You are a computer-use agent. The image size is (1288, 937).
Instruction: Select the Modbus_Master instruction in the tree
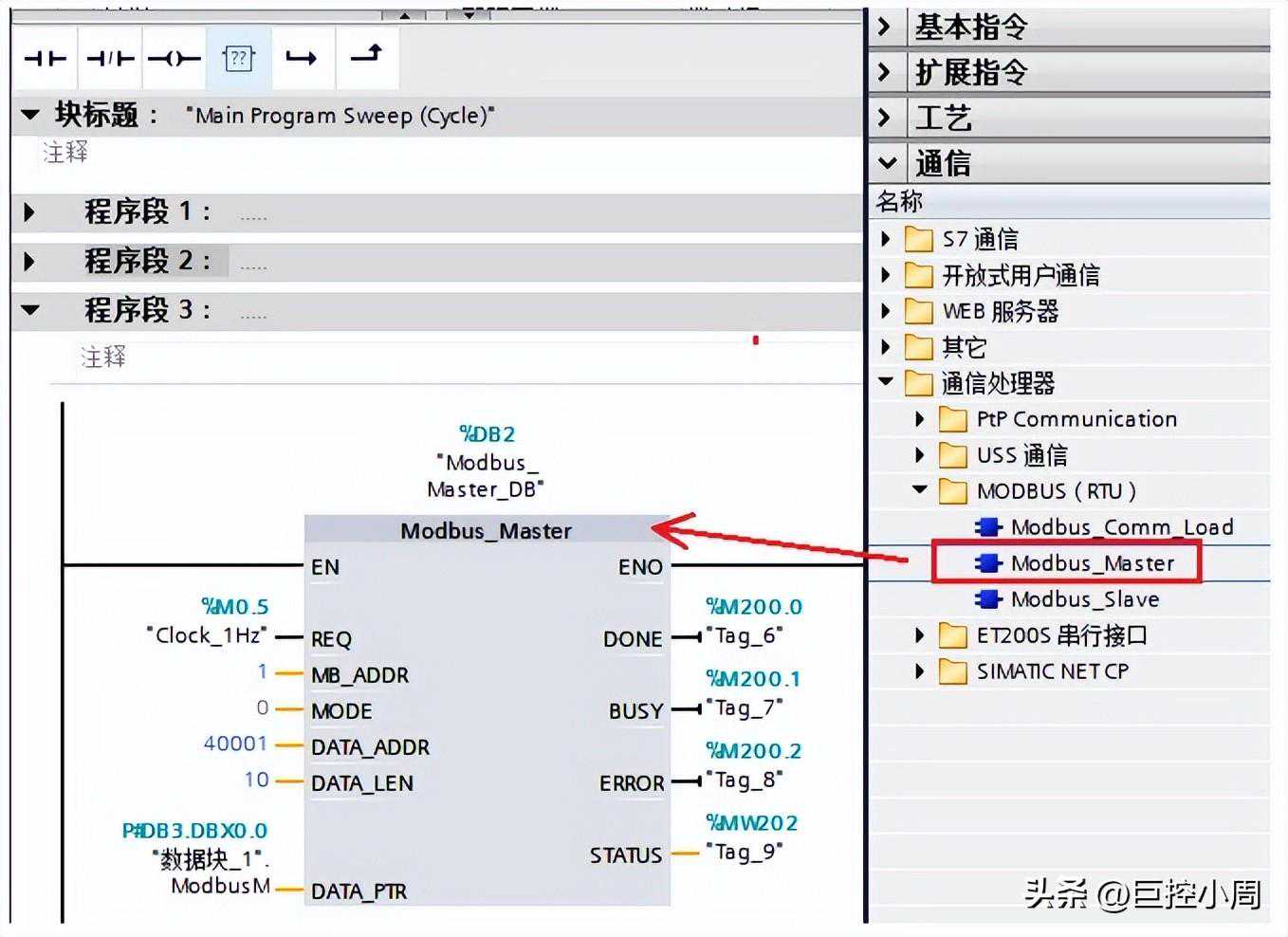point(1091,563)
